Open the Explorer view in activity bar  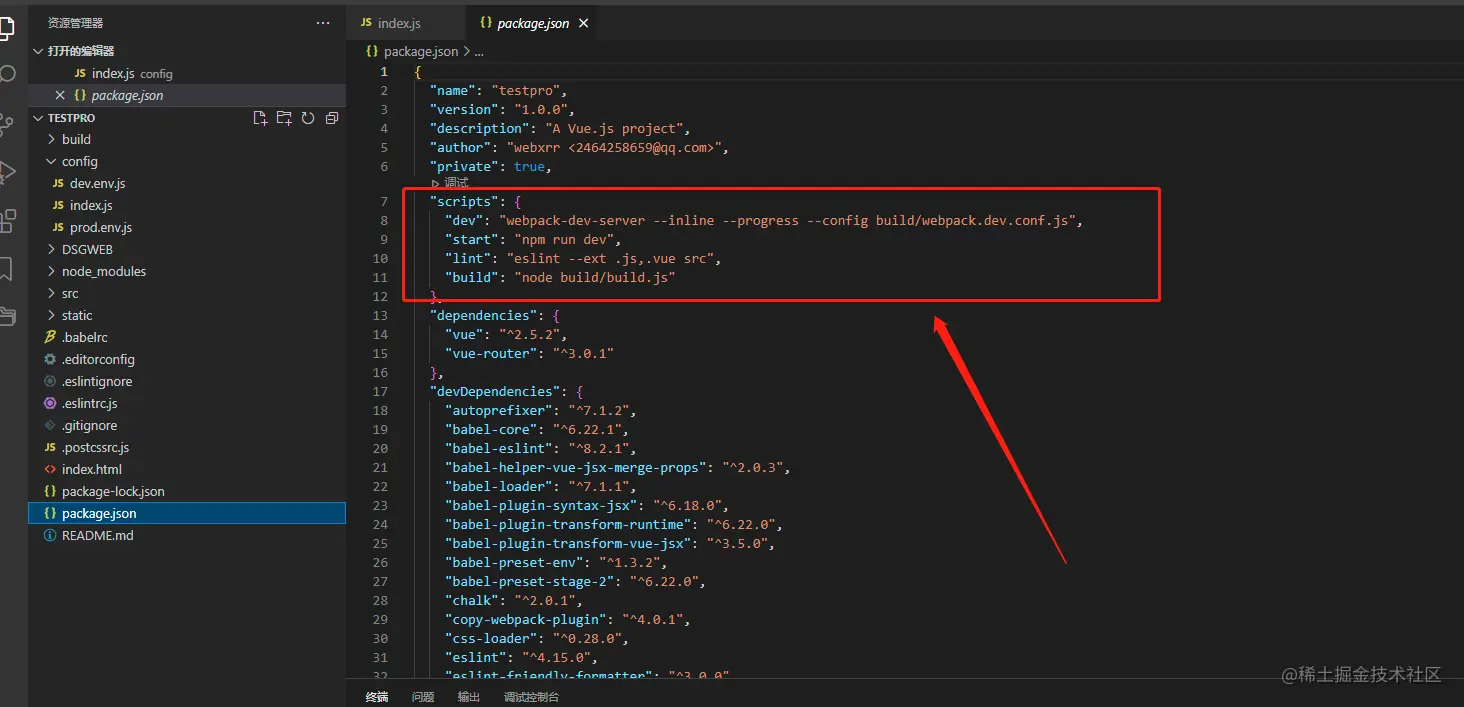click(x=5, y=29)
